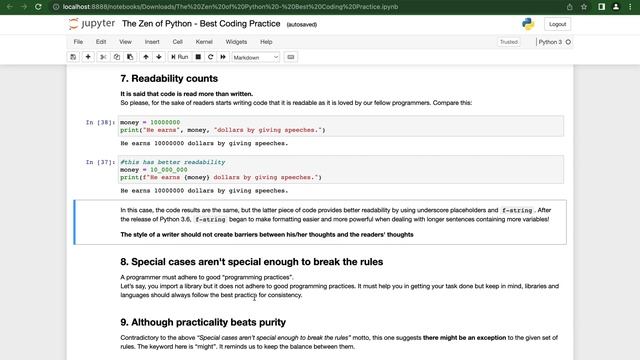Click the bold 'there might be an exception' text

pos(464,338)
